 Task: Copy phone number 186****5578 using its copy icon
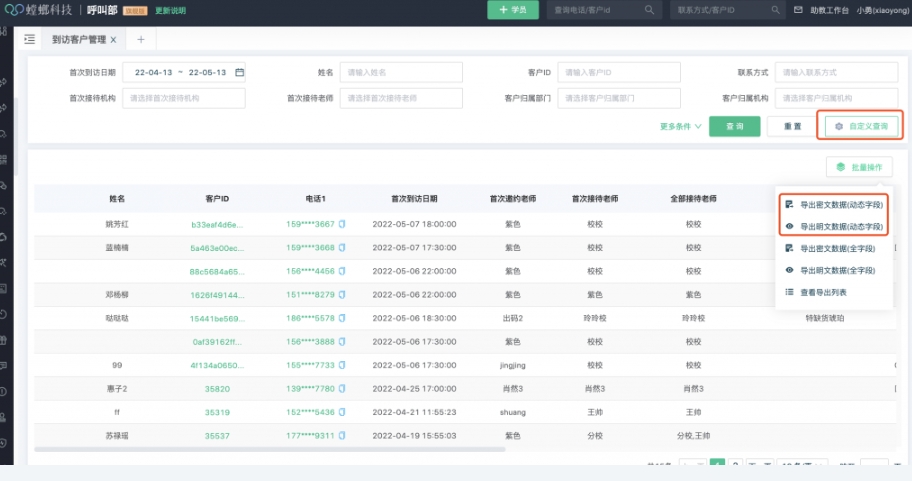point(342,318)
